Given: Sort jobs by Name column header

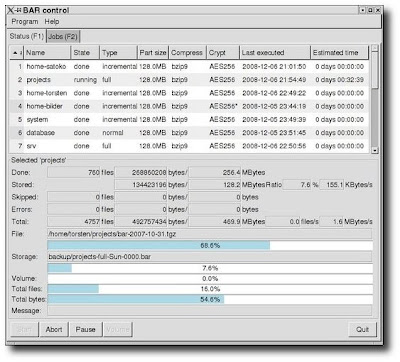Looking at the screenshot, I should [x=47, y=53].
